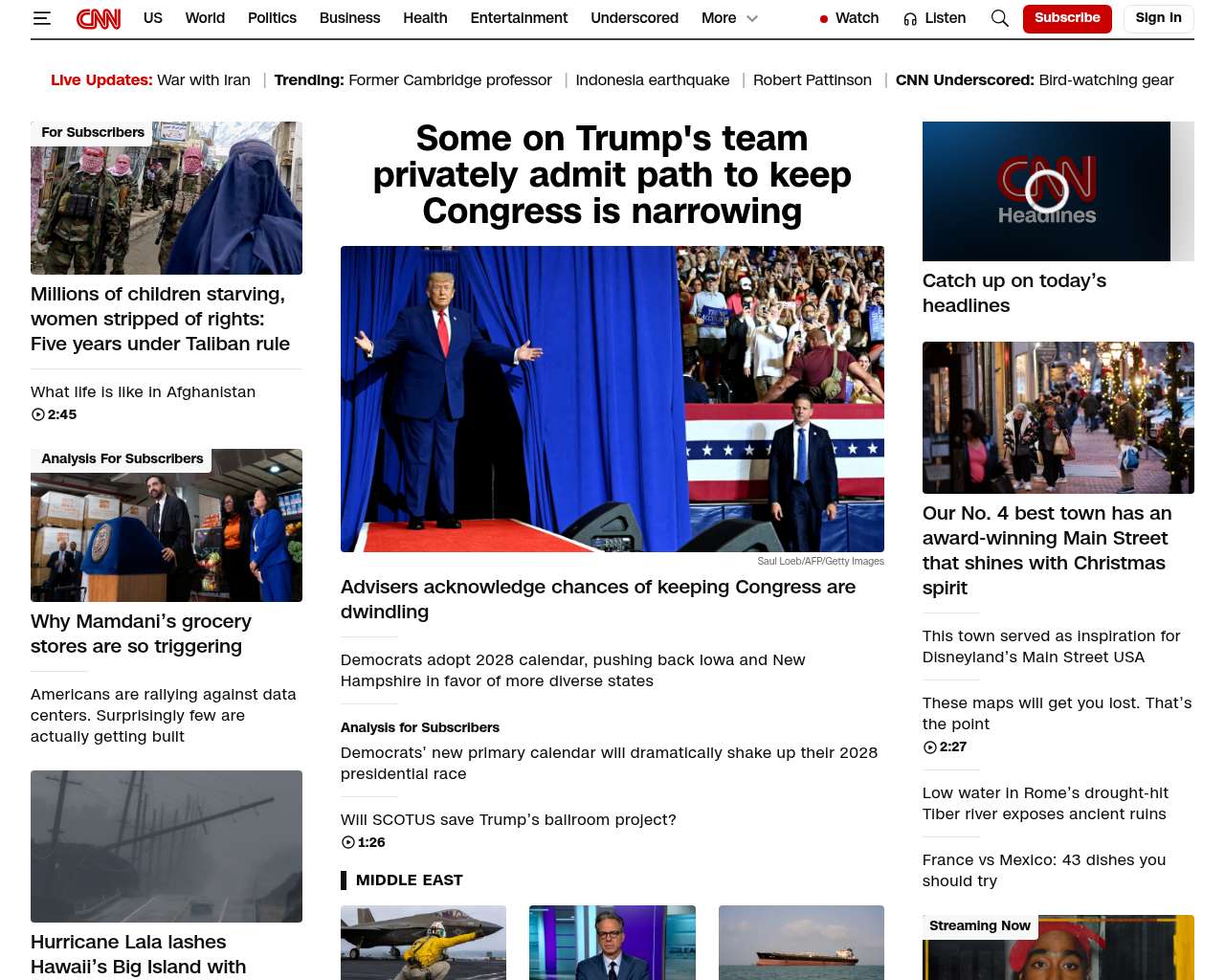Open the Christmas Main Street photo

tap(1058, 417)
